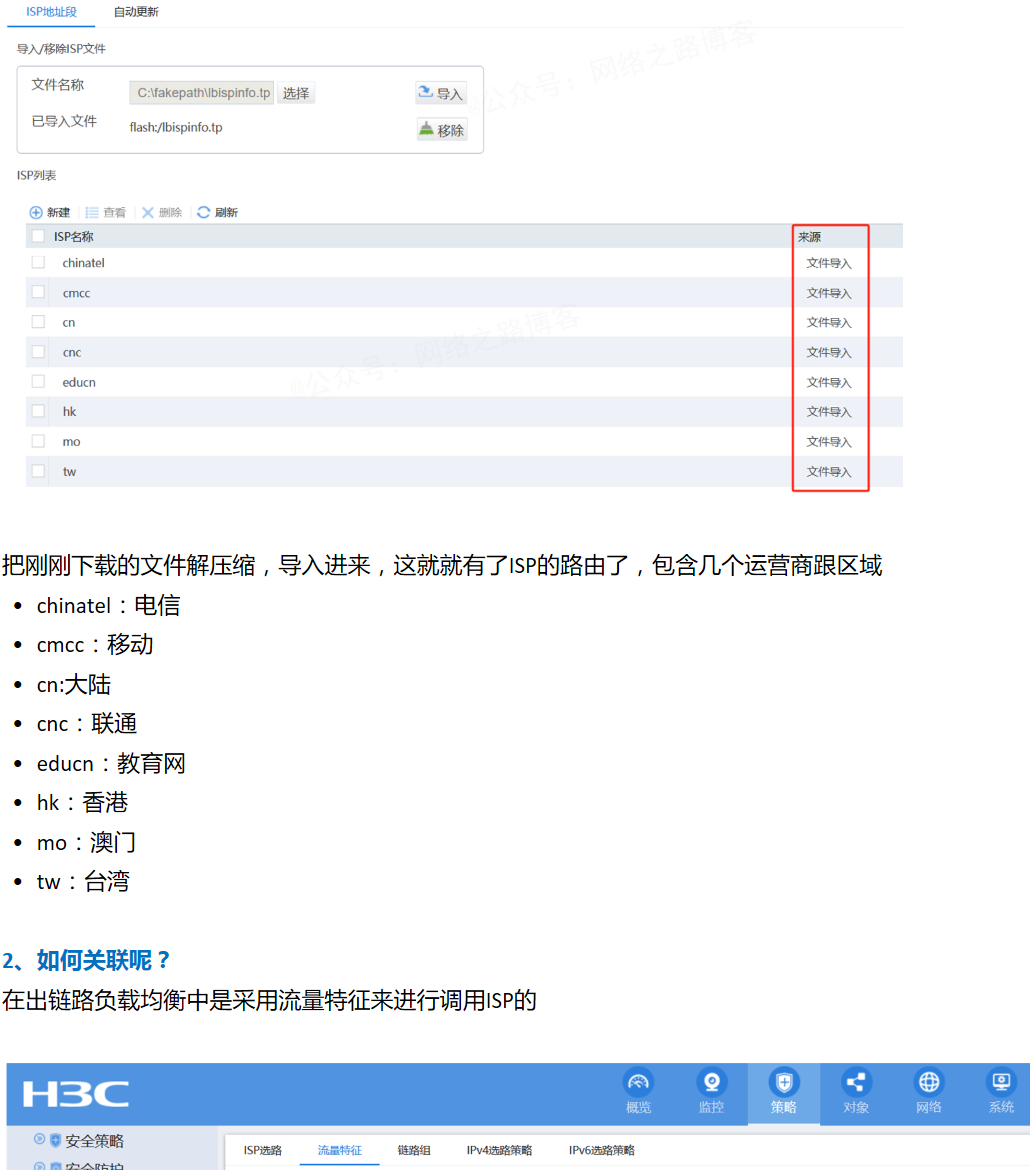Screen dimensions: 1030x1170
Task: Click the 新建 plus icon
Action: tap(36, 213)
